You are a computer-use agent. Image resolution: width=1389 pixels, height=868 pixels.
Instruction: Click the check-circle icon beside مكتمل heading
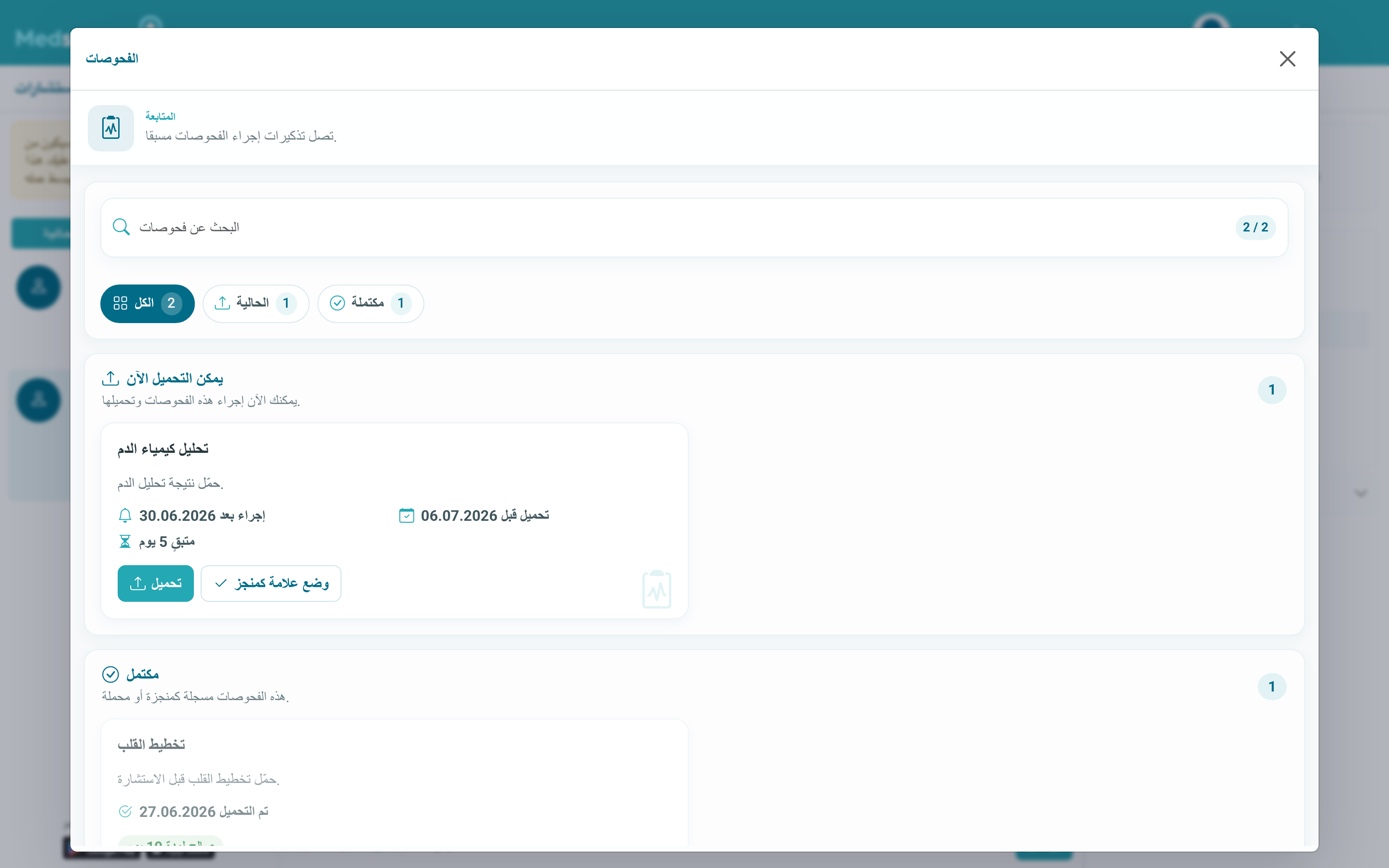pyautogui.click(x=110, y=674)
